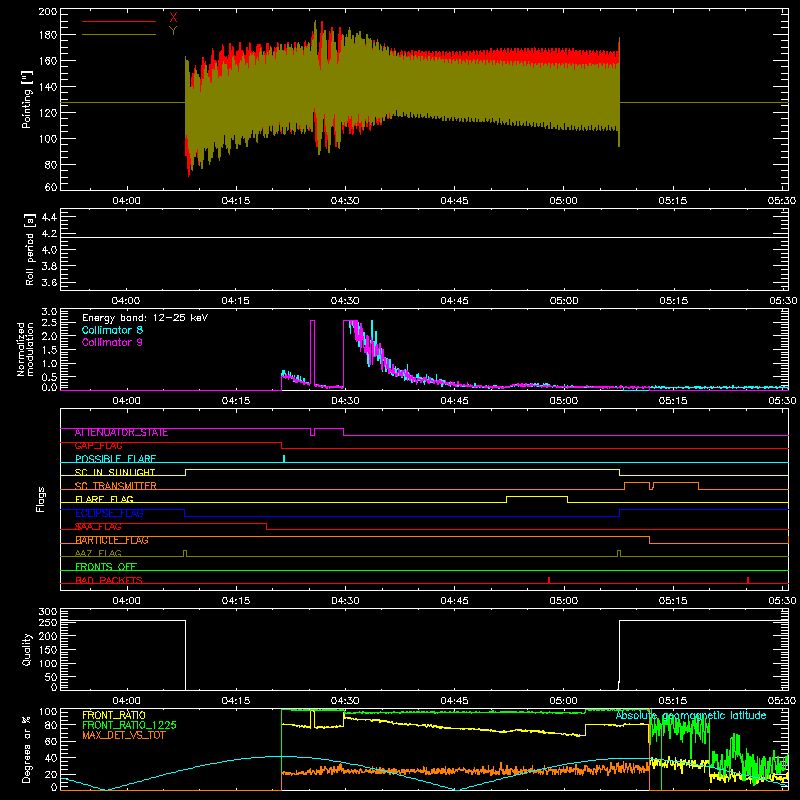Click the white roll period line
This screenshot has width=800, height=800.
tap(424, 237)
